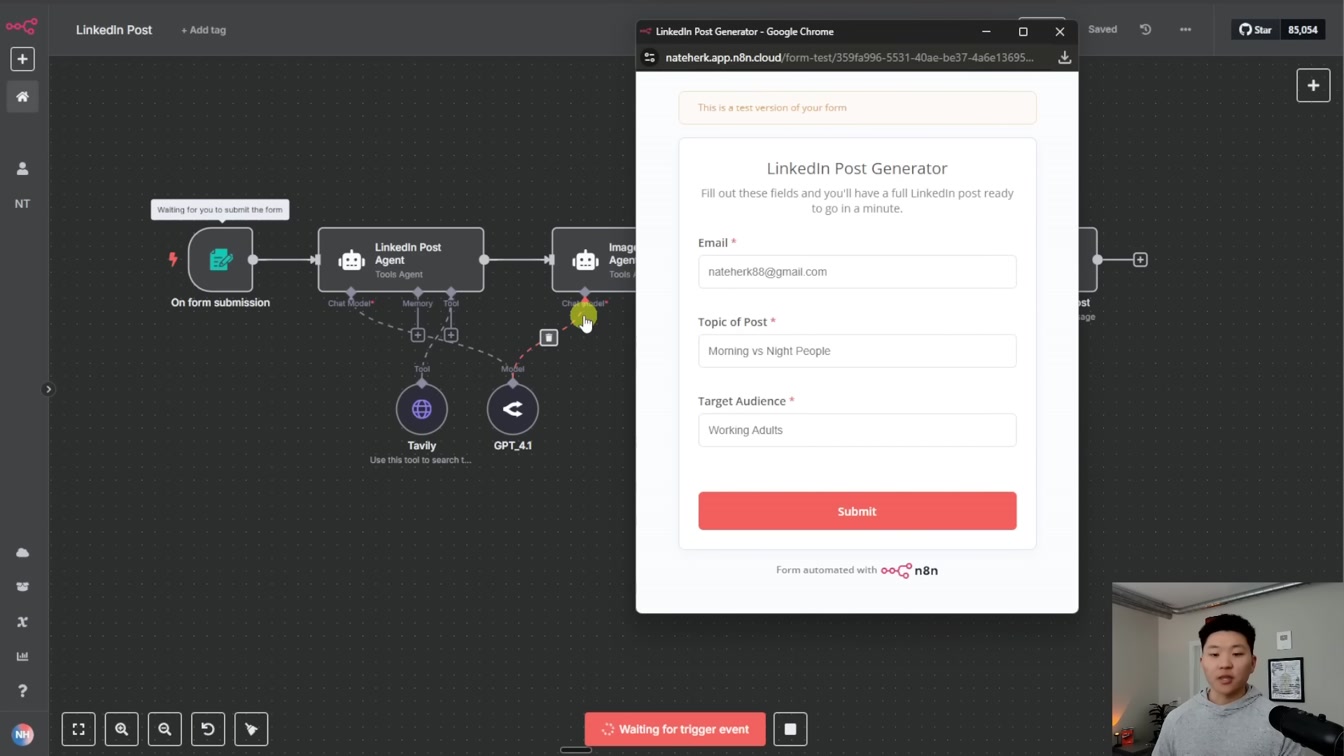Click the Chrome download icon in the popup
Screen dimensions: 1344x756
(x=1064, y=58)
